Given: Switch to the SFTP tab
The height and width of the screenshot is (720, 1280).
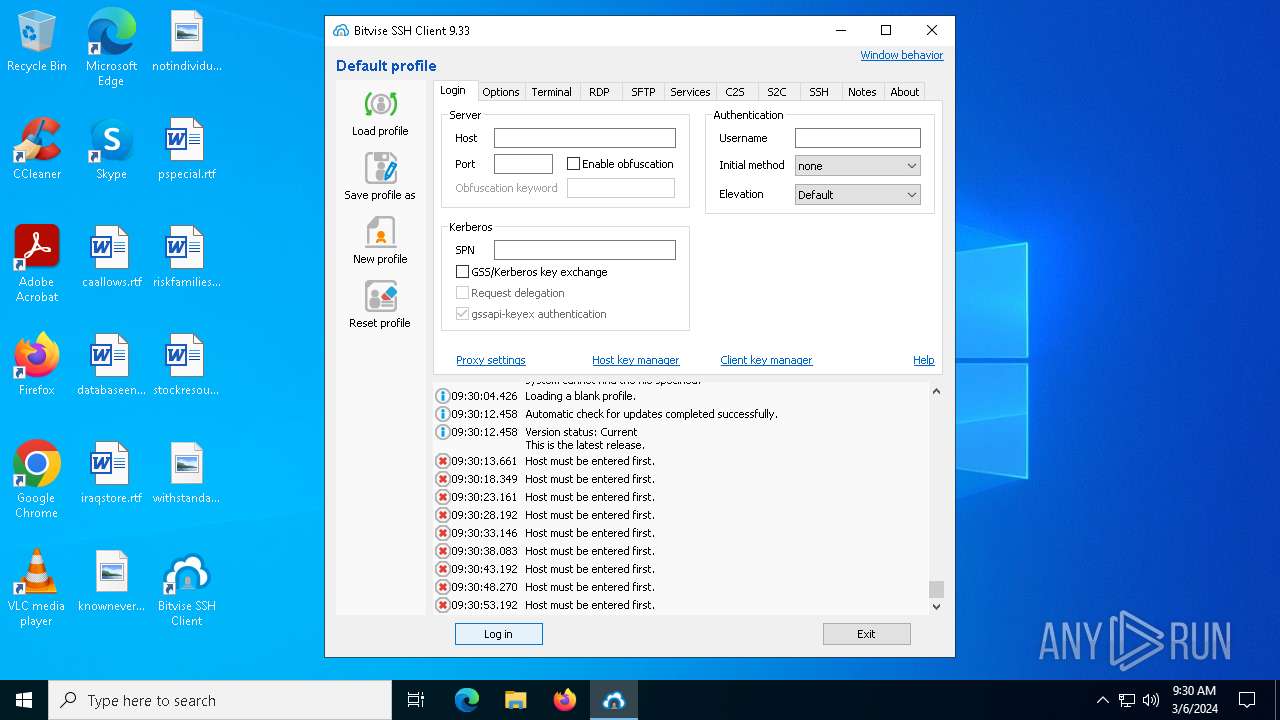Looking at the screenshot, I should [x=643, y=92].
